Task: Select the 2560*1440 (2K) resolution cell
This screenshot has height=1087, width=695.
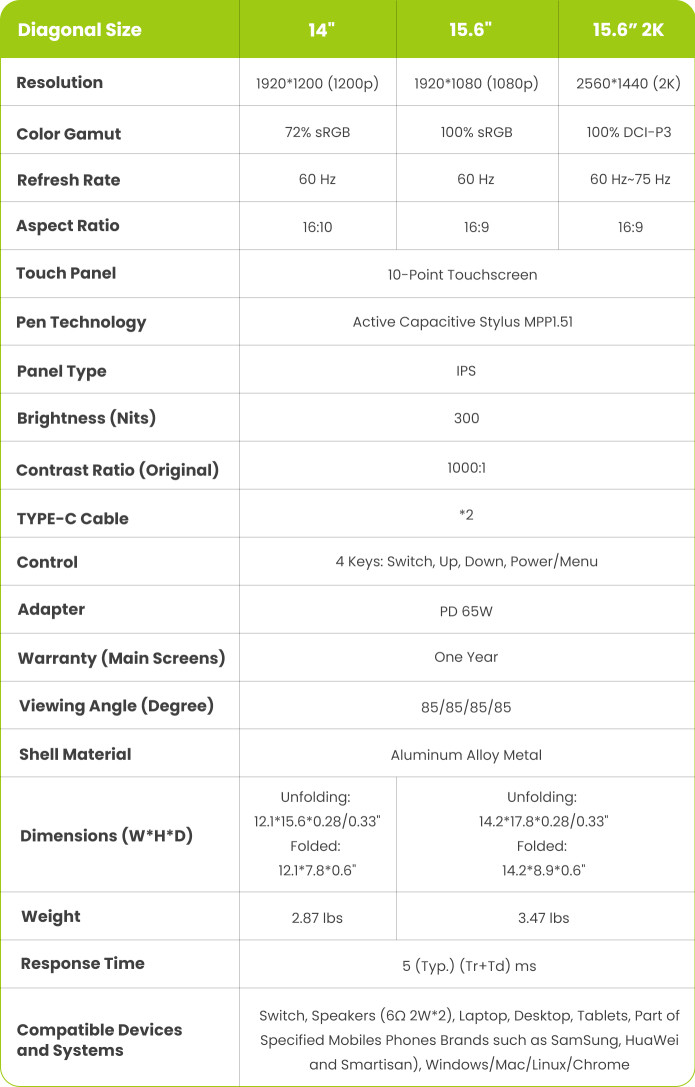Action: click(x=628, y=84)
